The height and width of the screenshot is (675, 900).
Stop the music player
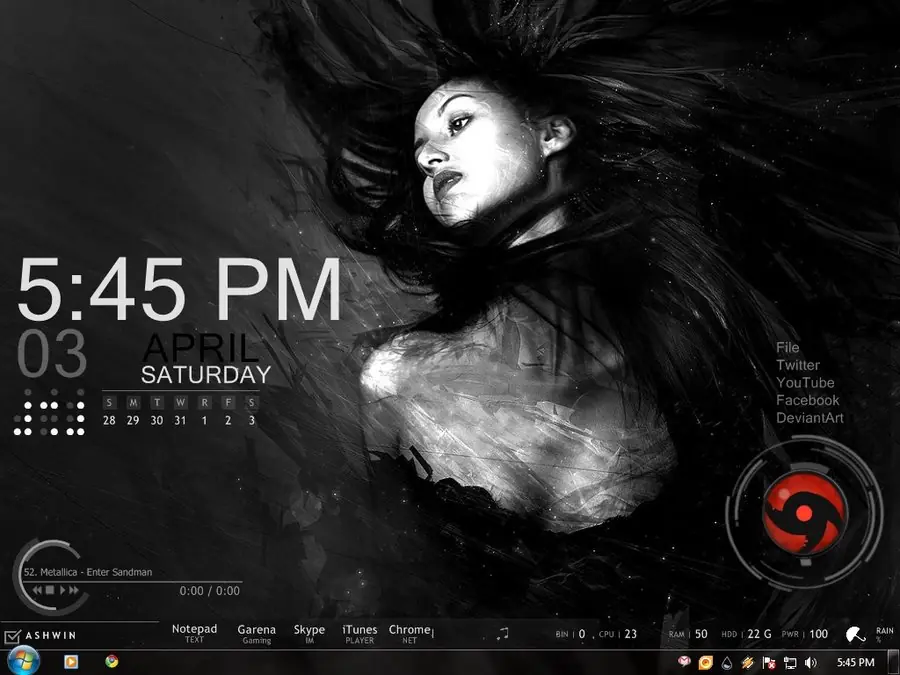coord(51,590)
